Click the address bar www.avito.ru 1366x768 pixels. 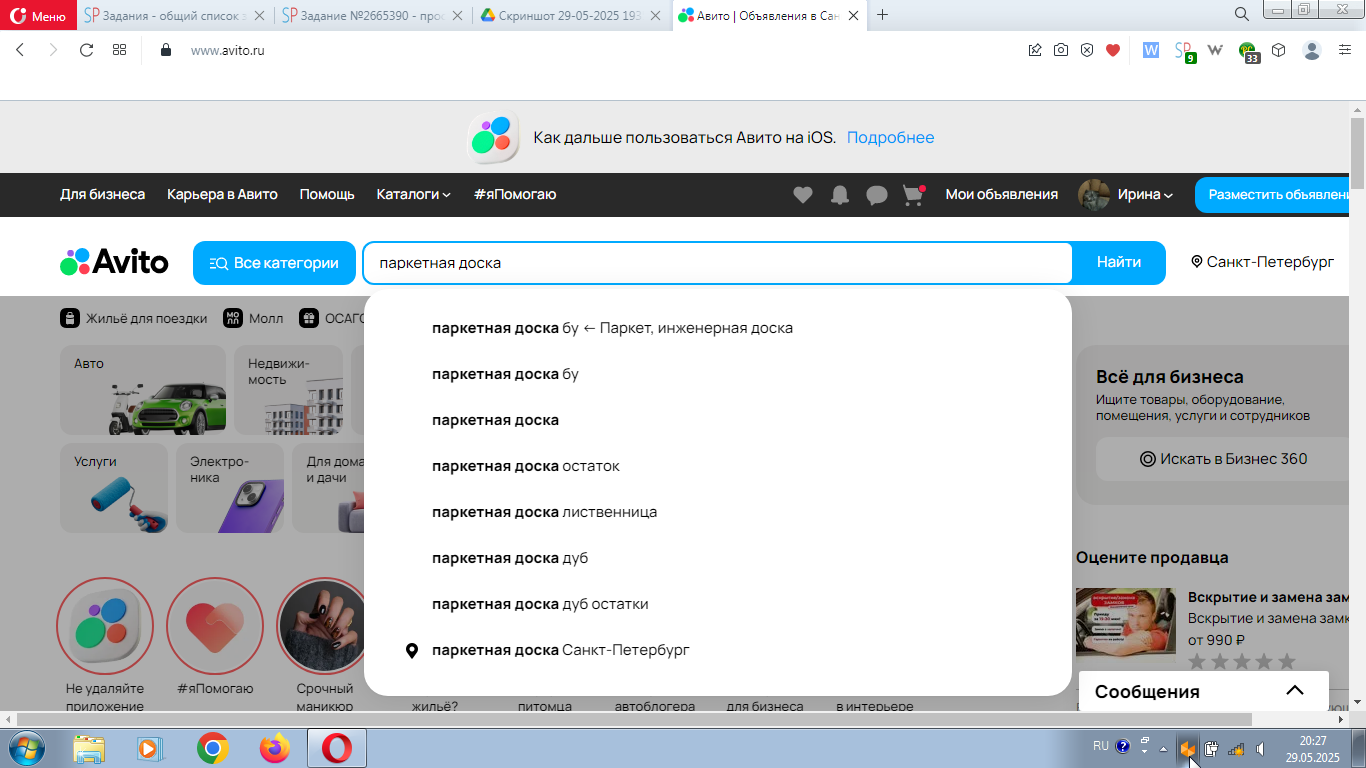pos(227,50)
